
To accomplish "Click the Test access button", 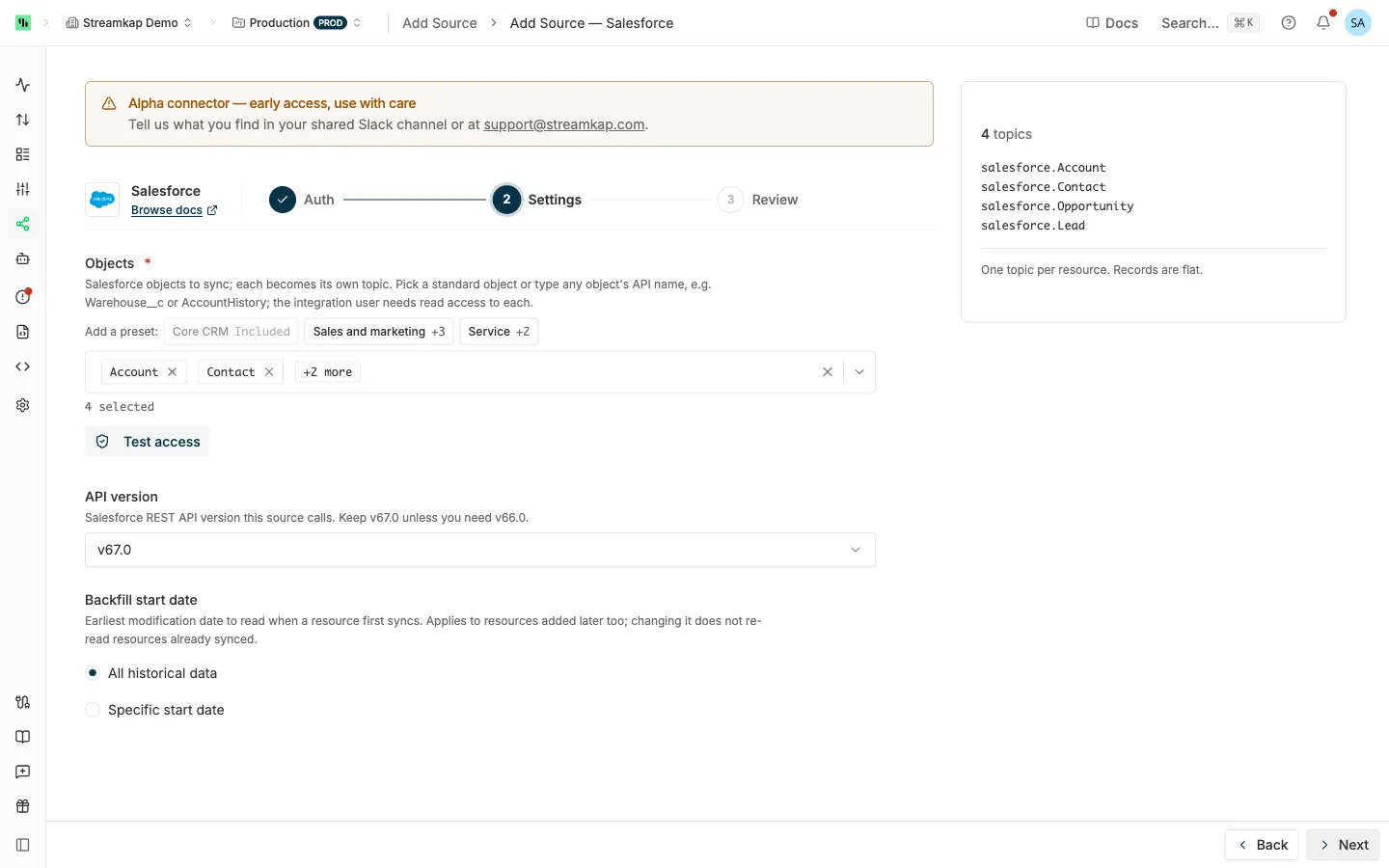I will click(x=148, y=442).
